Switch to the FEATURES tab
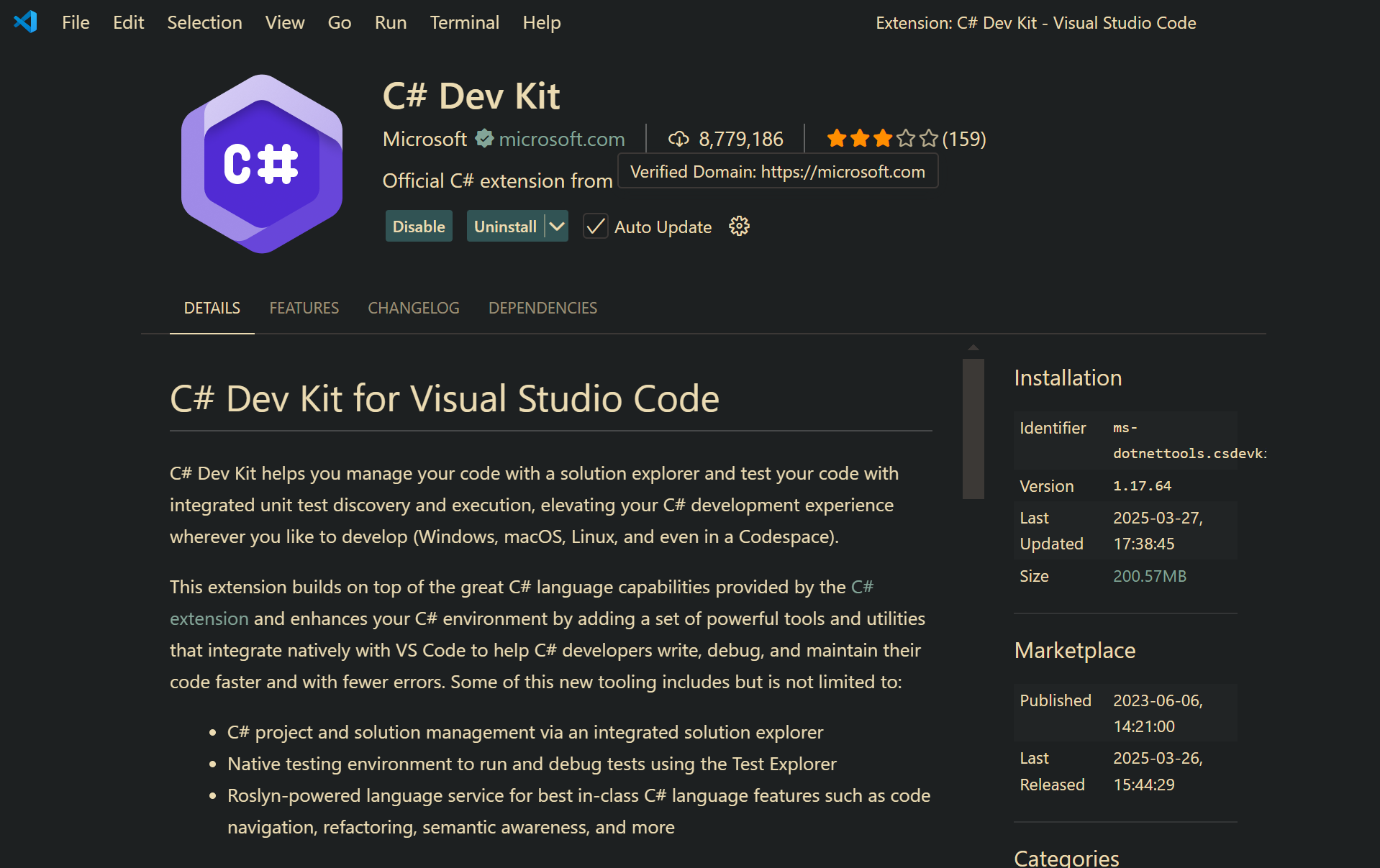 [304, 308]
